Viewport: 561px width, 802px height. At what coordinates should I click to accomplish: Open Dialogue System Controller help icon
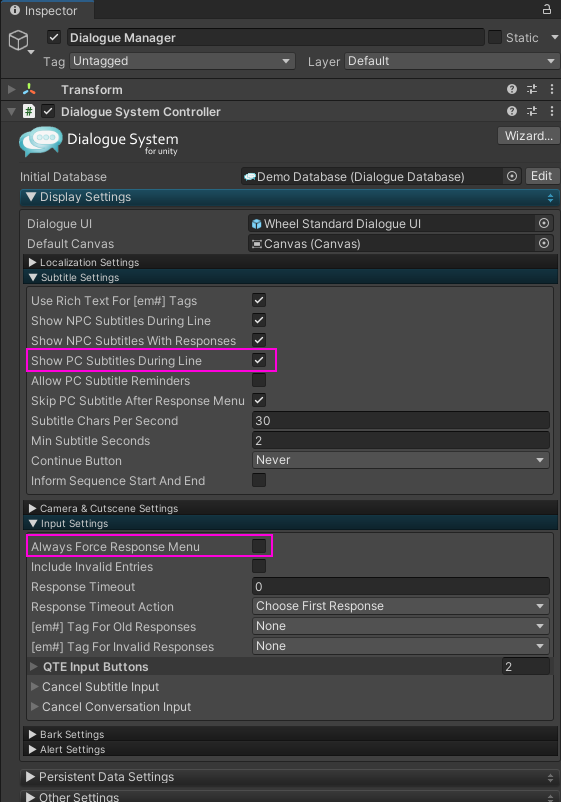pos(511,111)
